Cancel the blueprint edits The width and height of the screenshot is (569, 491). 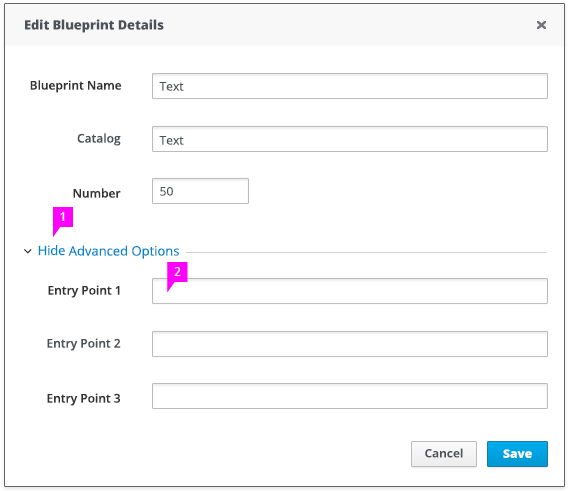tap(444, 454)
